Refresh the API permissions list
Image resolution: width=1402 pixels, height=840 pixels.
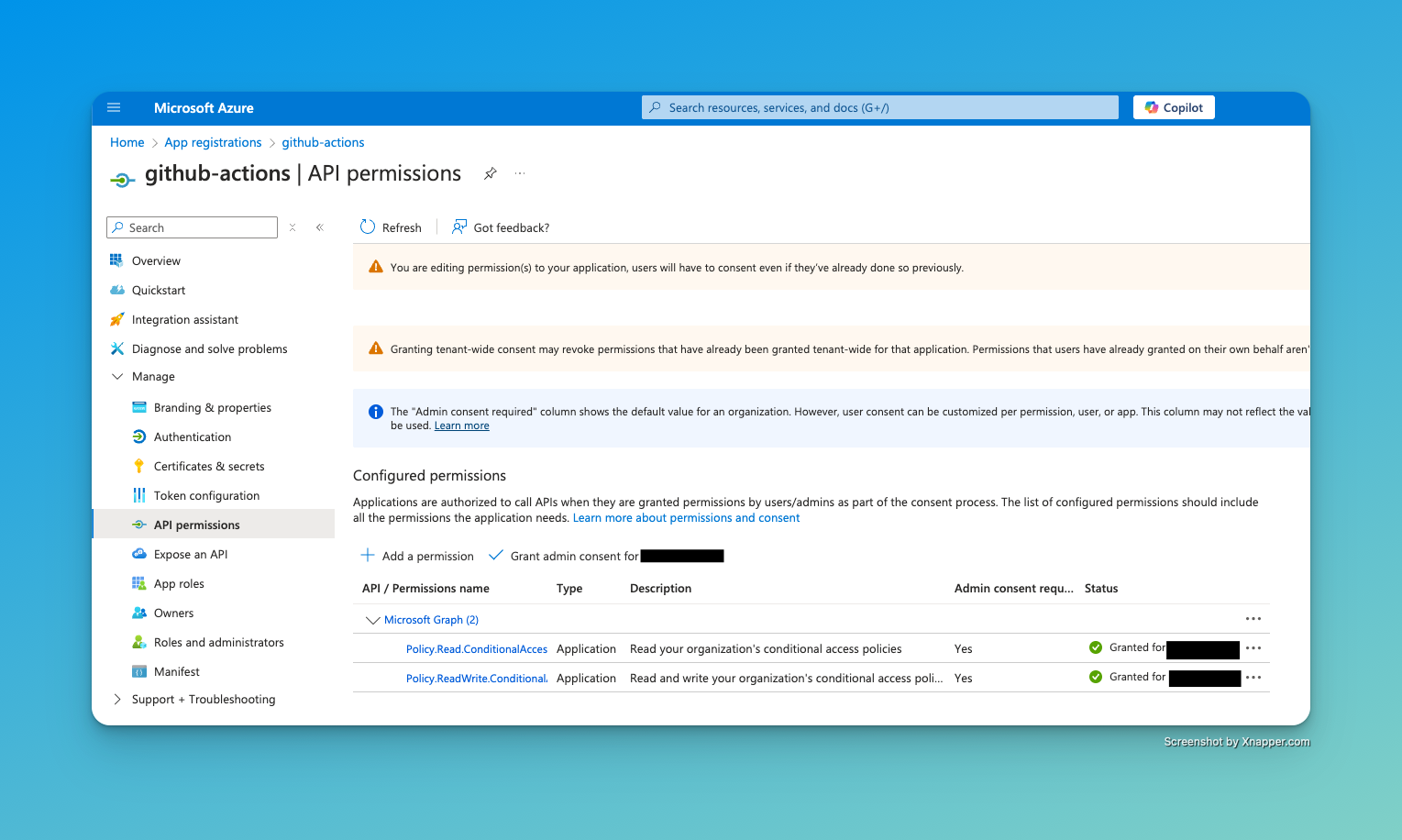pyautogui.click(x=390, y=227)
